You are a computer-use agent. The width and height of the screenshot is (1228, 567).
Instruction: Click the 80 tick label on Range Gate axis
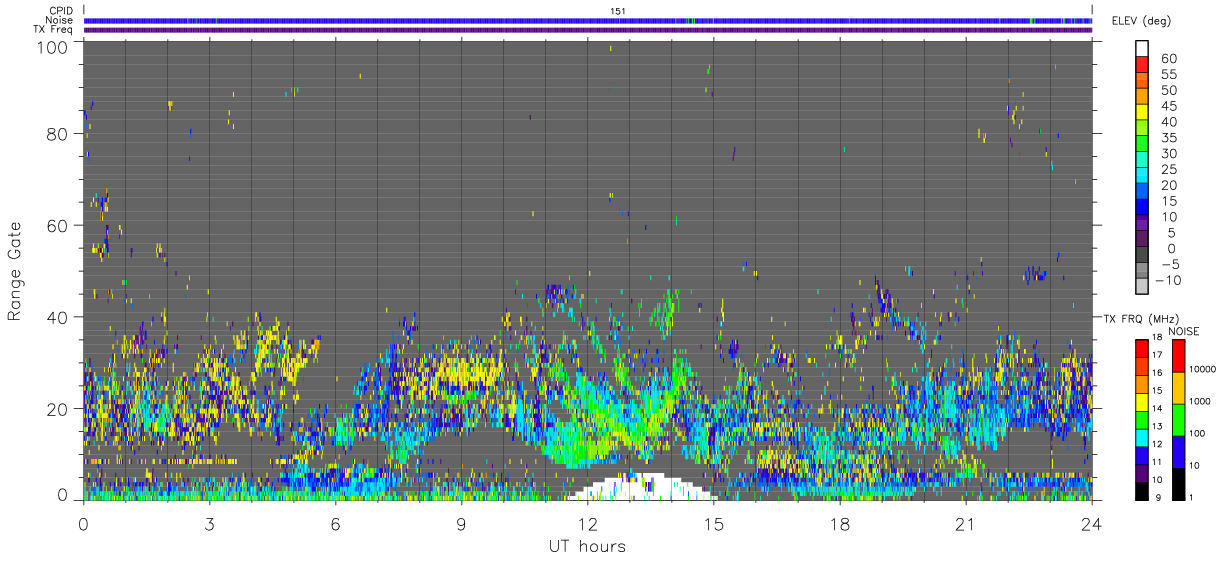58,134
